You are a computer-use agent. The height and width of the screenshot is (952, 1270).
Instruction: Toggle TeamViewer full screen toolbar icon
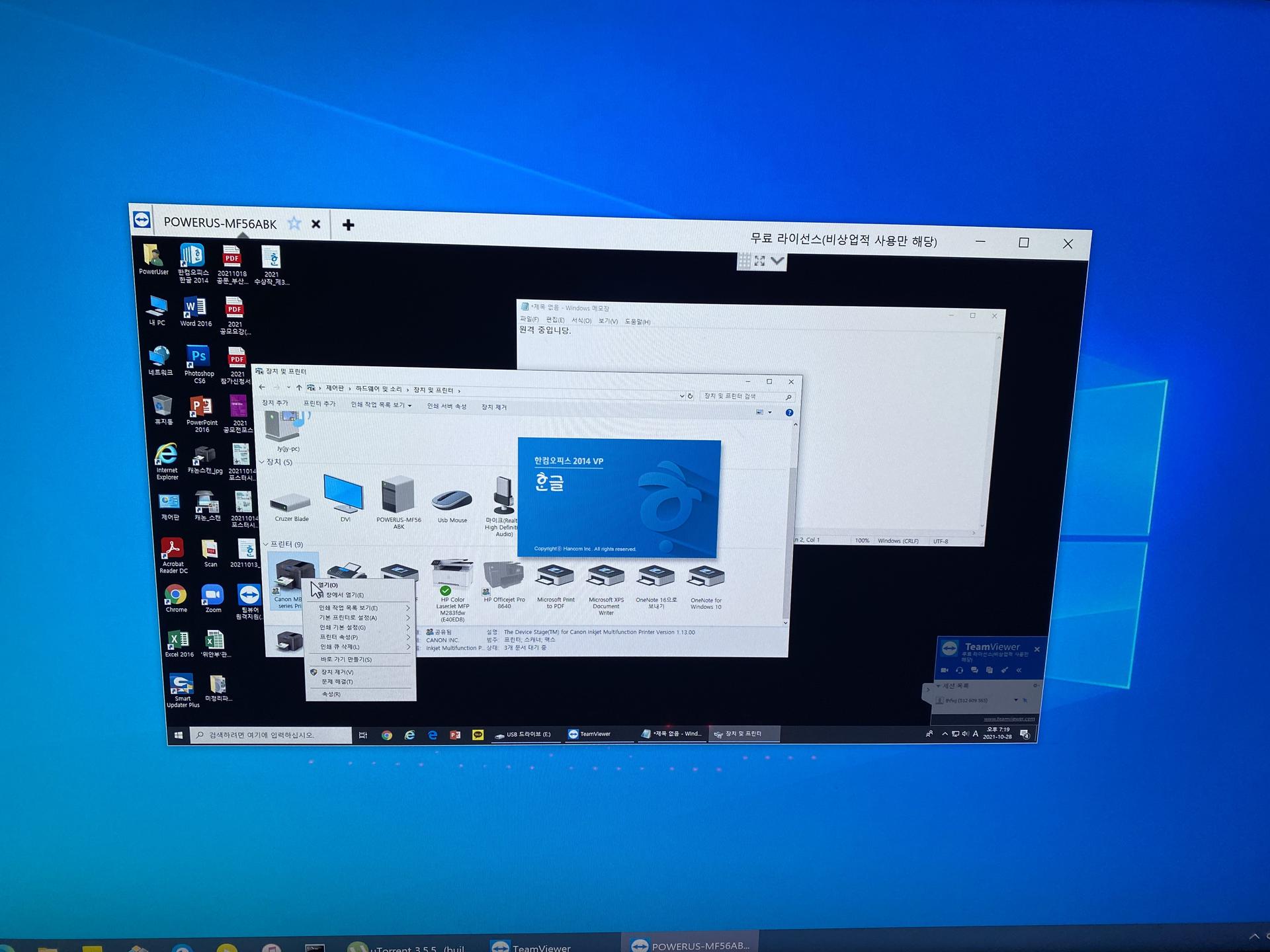click(x=759, y=261)
